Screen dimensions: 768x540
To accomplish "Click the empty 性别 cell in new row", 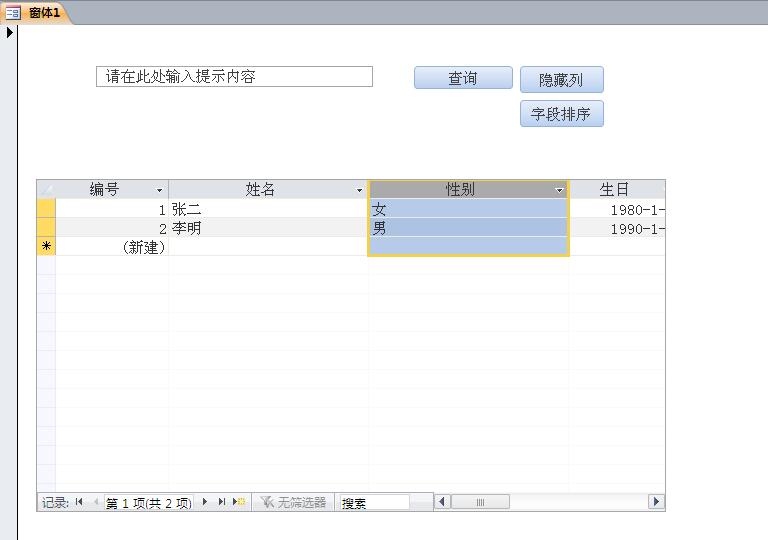I will click(468, 246).
